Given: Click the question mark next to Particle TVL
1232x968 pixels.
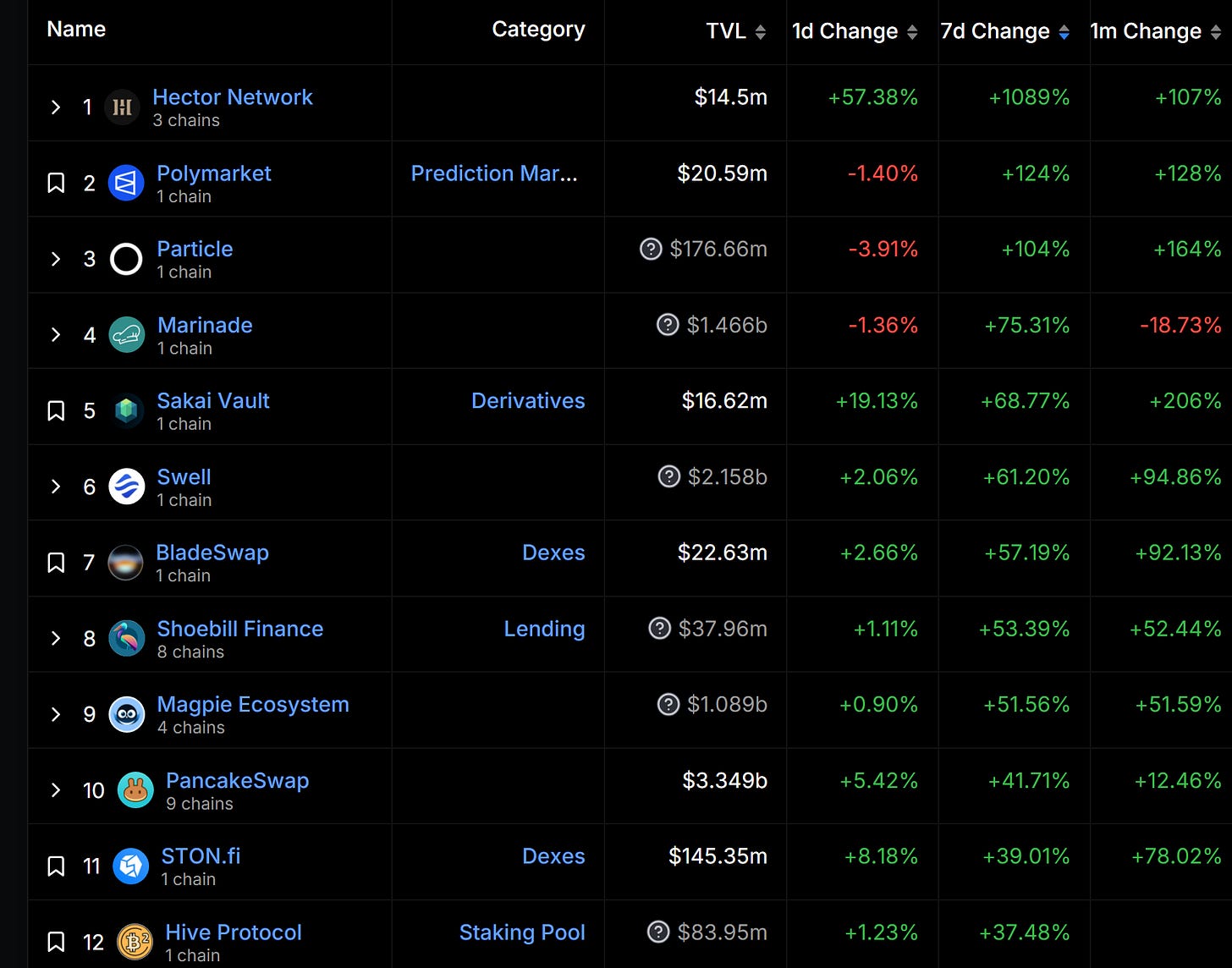Looking at the screenshot, I should (651, 249).
